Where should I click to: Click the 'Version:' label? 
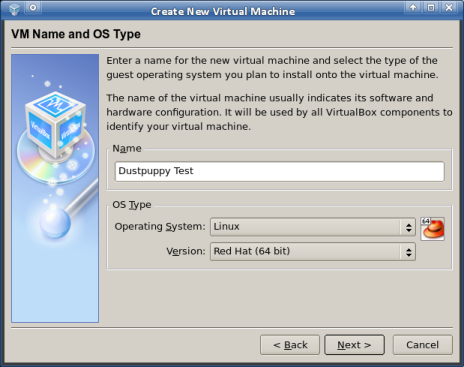pyautogui.click(x=186, y=251)
